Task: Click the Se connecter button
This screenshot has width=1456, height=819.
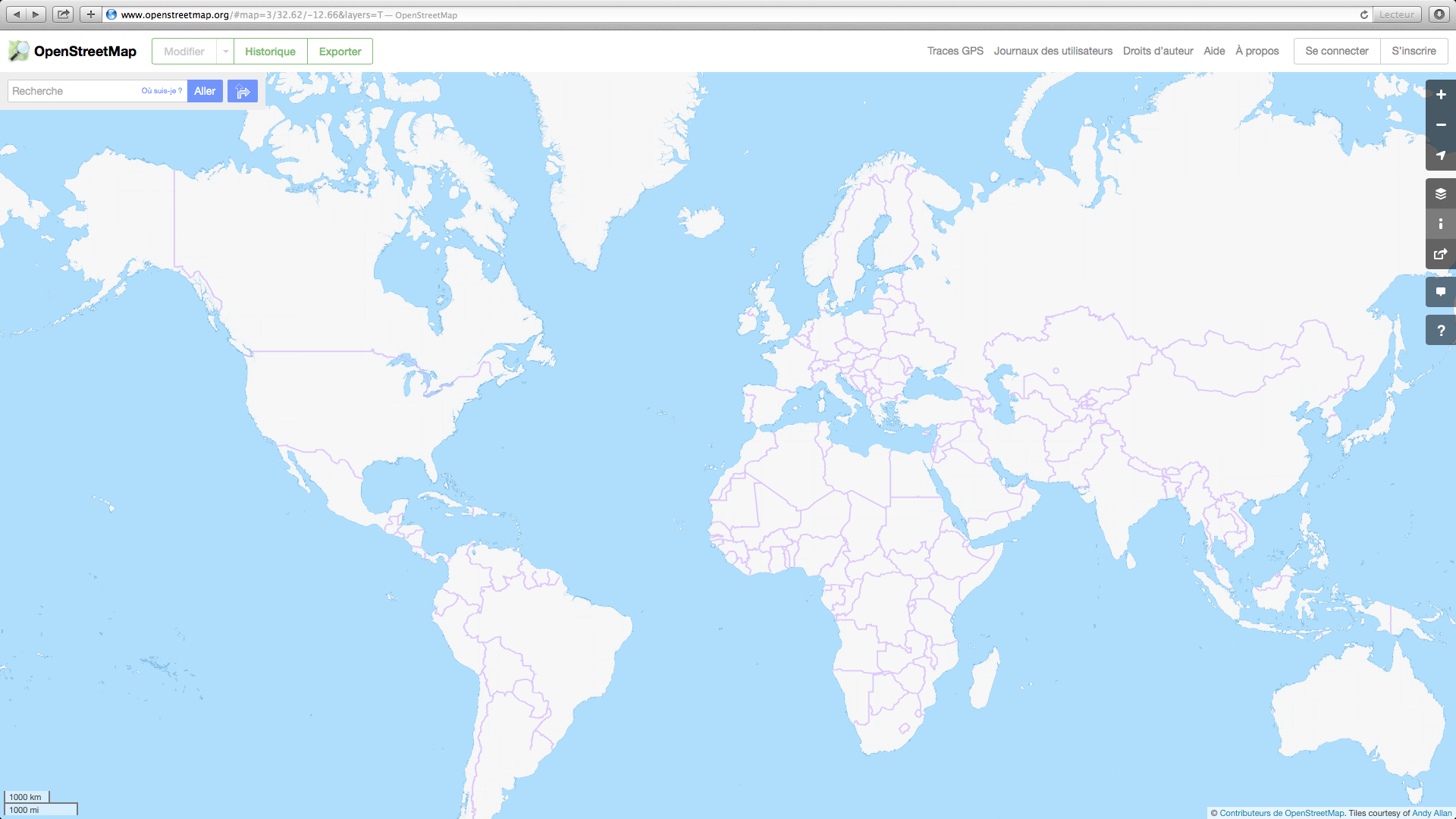Action: (x=1336, y=51)
